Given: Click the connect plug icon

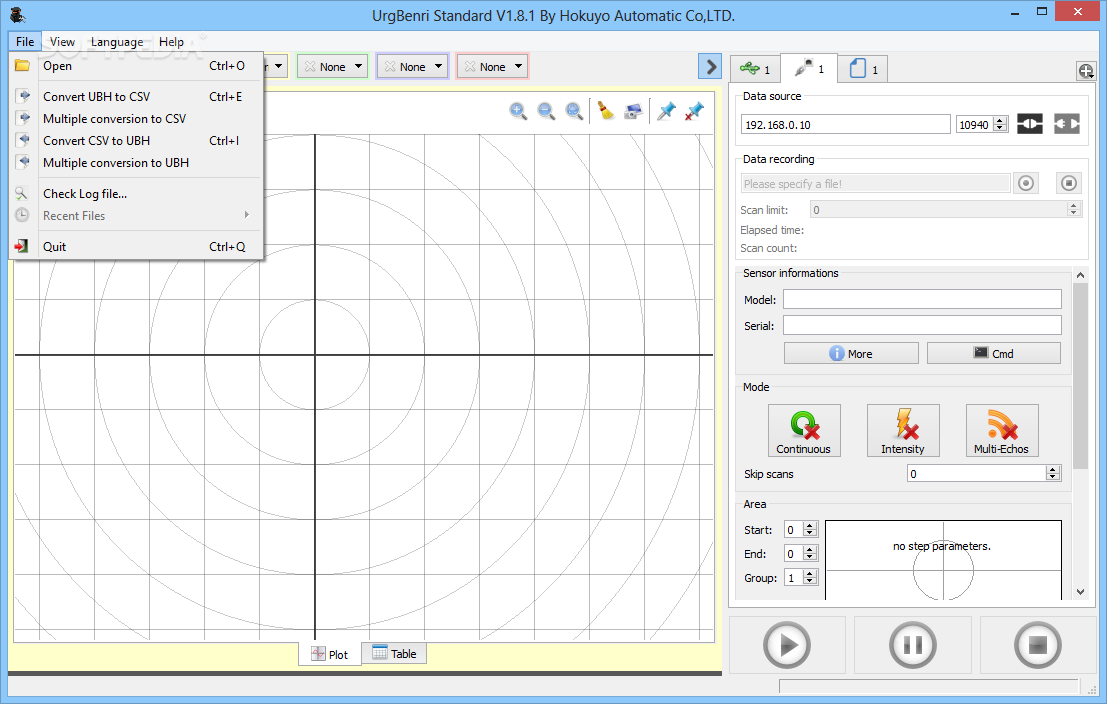Looking at the screenshot, I should click(1029, 124).
